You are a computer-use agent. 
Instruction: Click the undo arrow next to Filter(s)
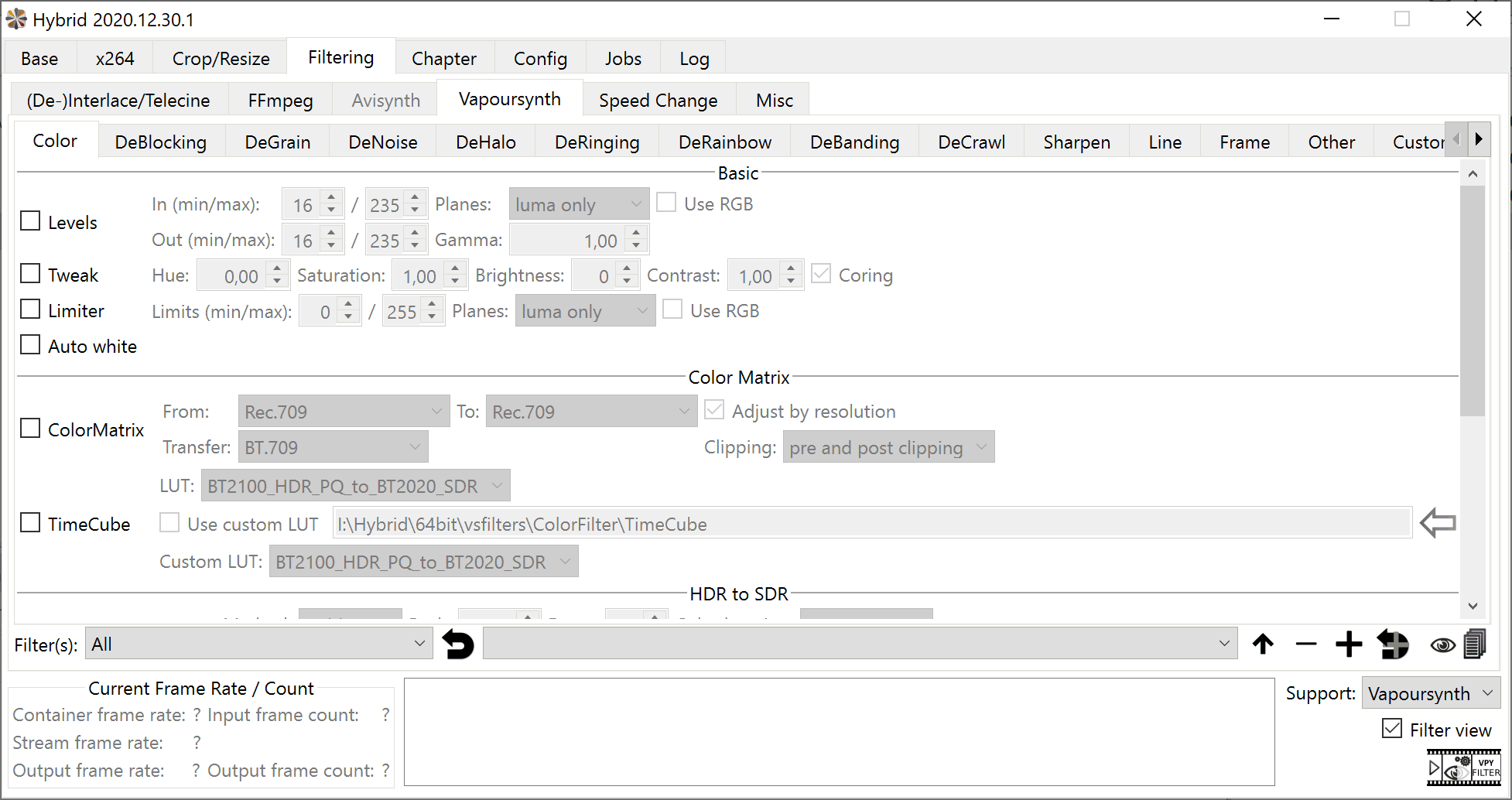(458, 644)
